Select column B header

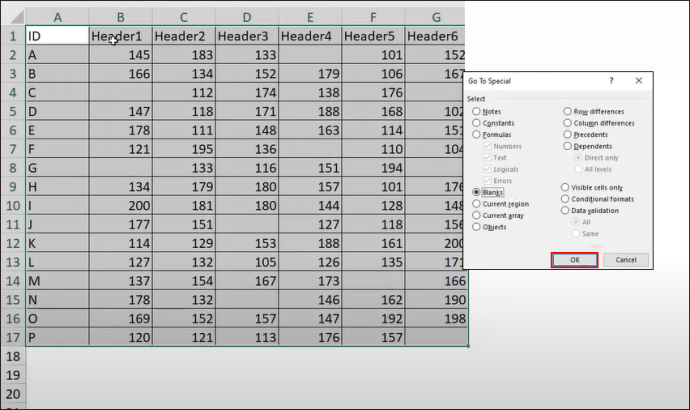121,17
